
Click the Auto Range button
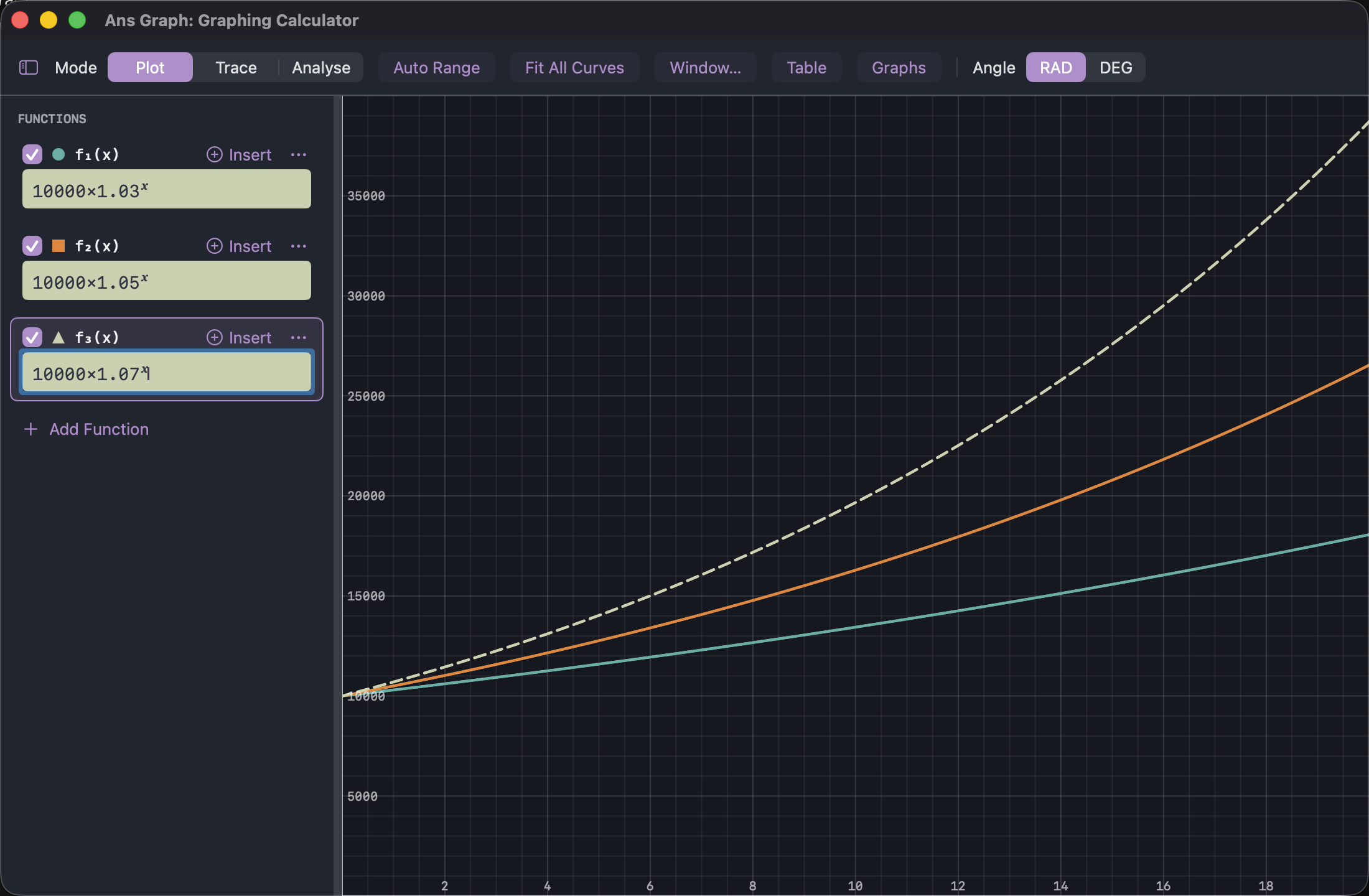pos(437,67)
